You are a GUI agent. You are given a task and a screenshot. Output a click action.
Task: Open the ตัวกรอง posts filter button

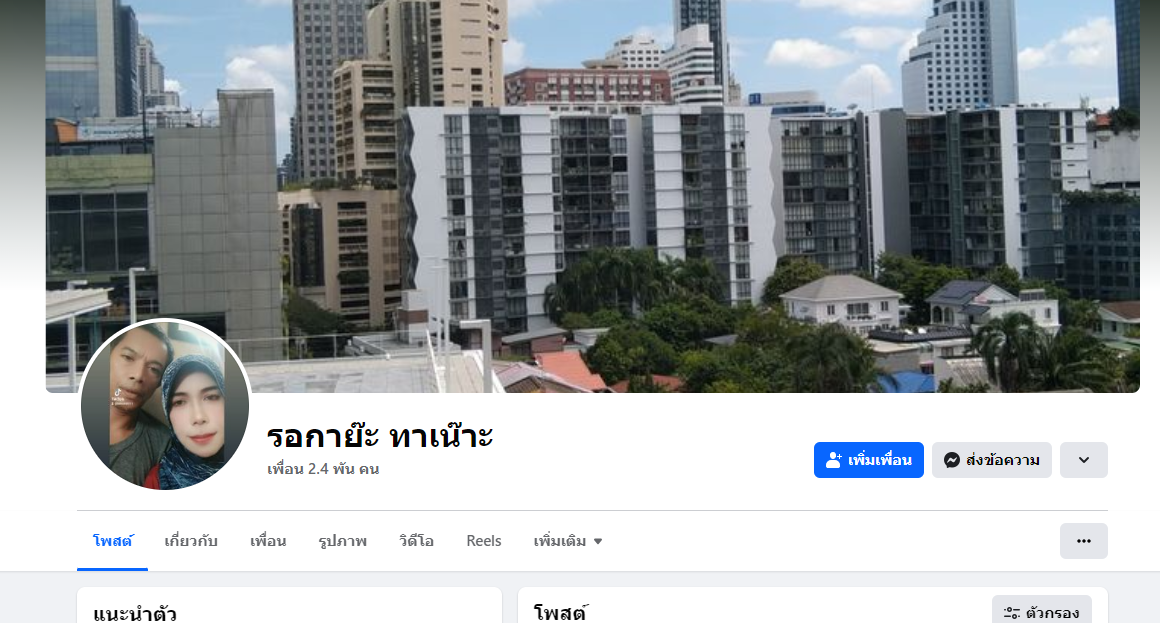[1042, 612]
